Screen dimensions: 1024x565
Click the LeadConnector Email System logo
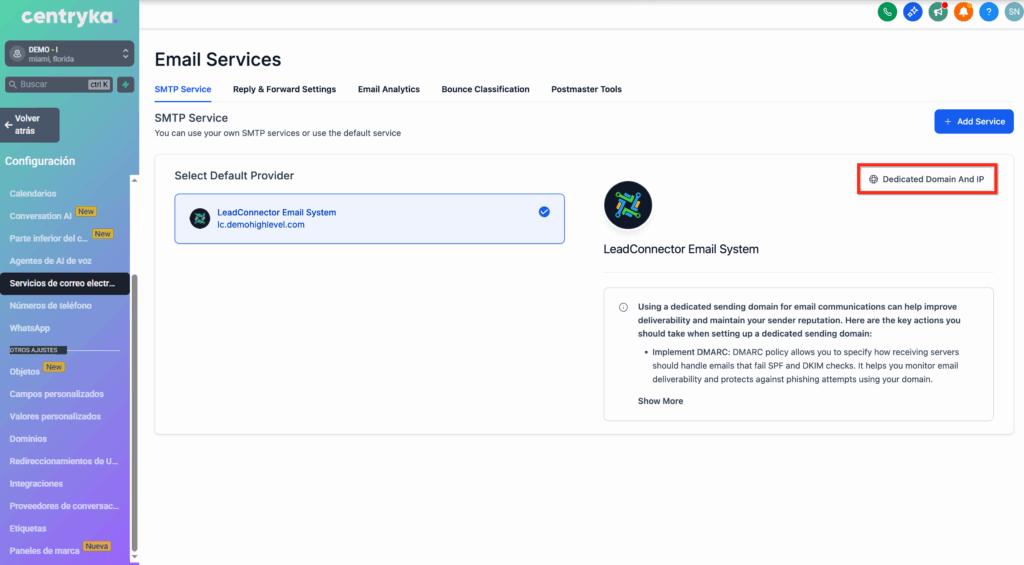tap(628, 206)
